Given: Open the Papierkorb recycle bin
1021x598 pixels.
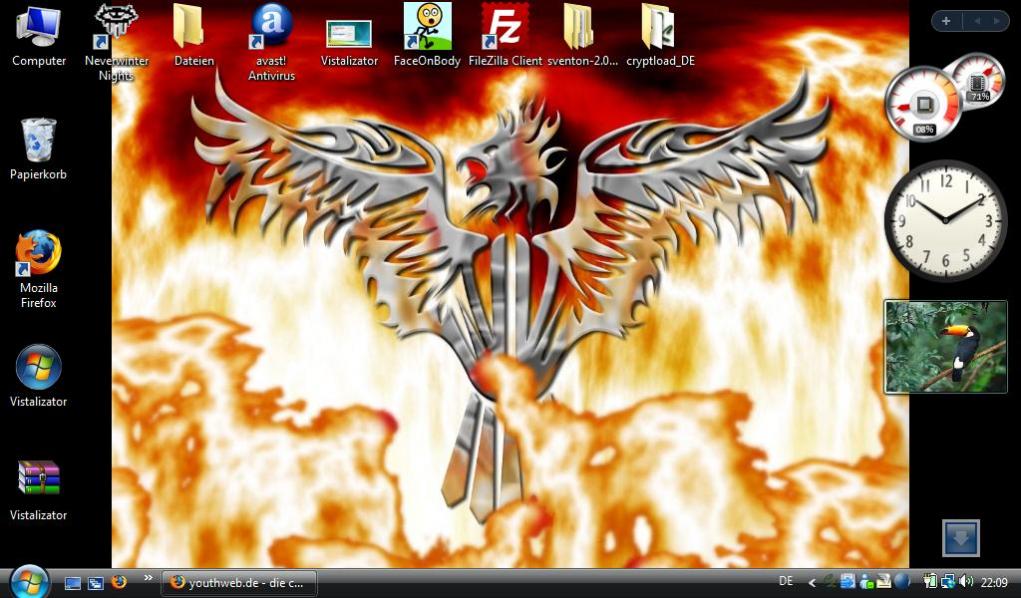Looking at the screenshot, I should click(x=38, y=141).
